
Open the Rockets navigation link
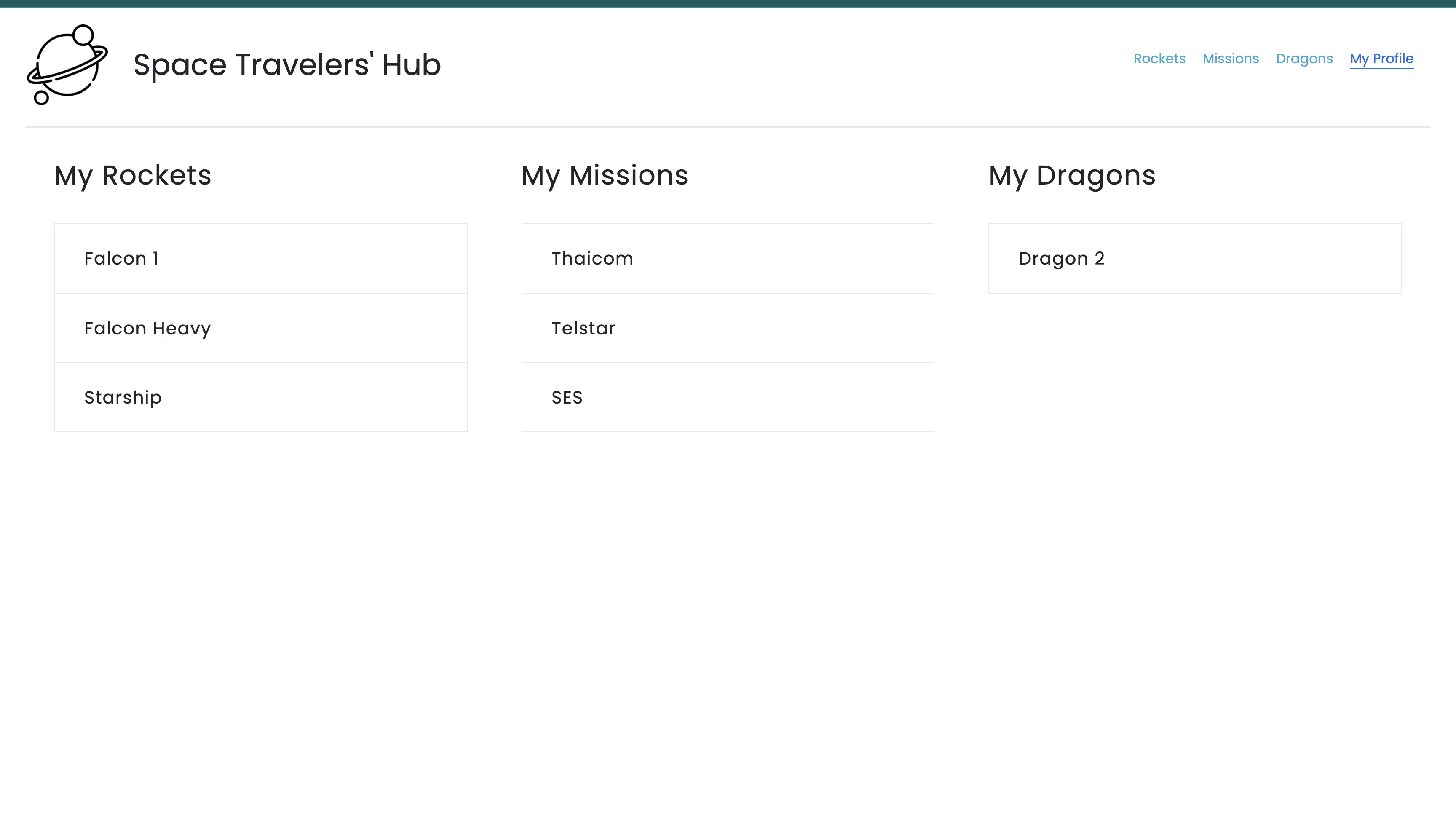point(1159,59)
